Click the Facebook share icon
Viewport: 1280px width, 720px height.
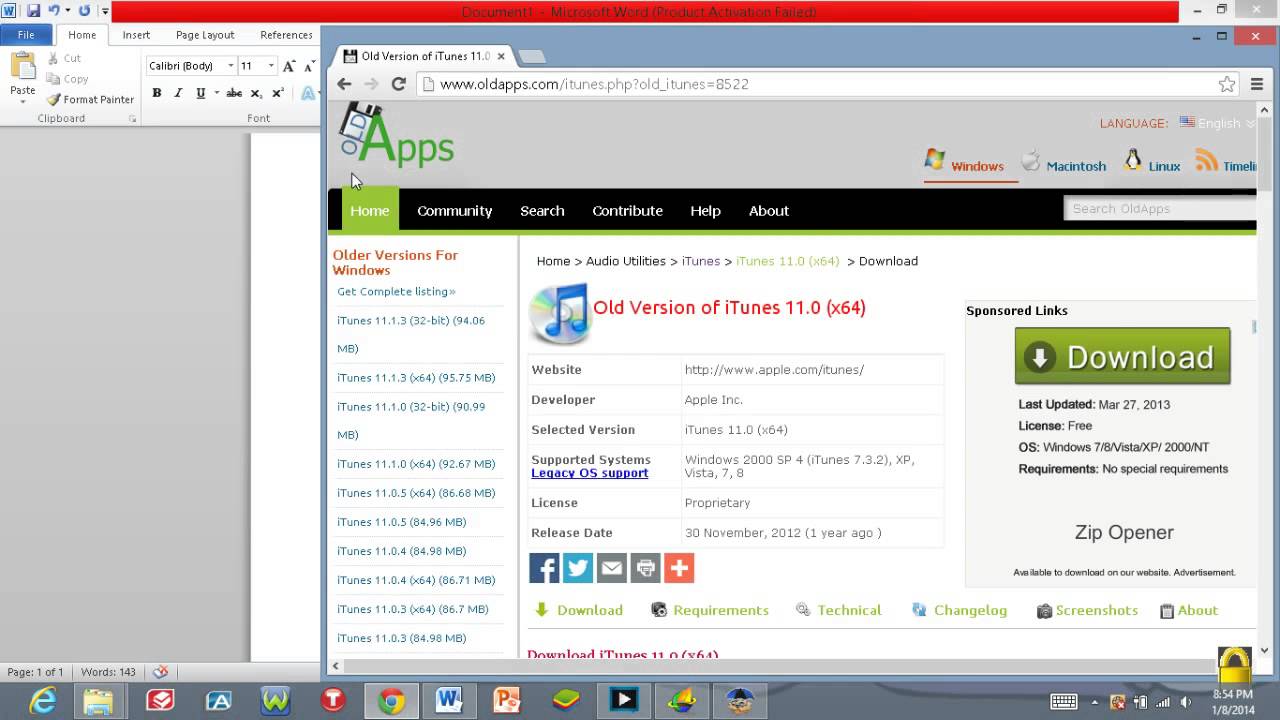tap(544, 568)
